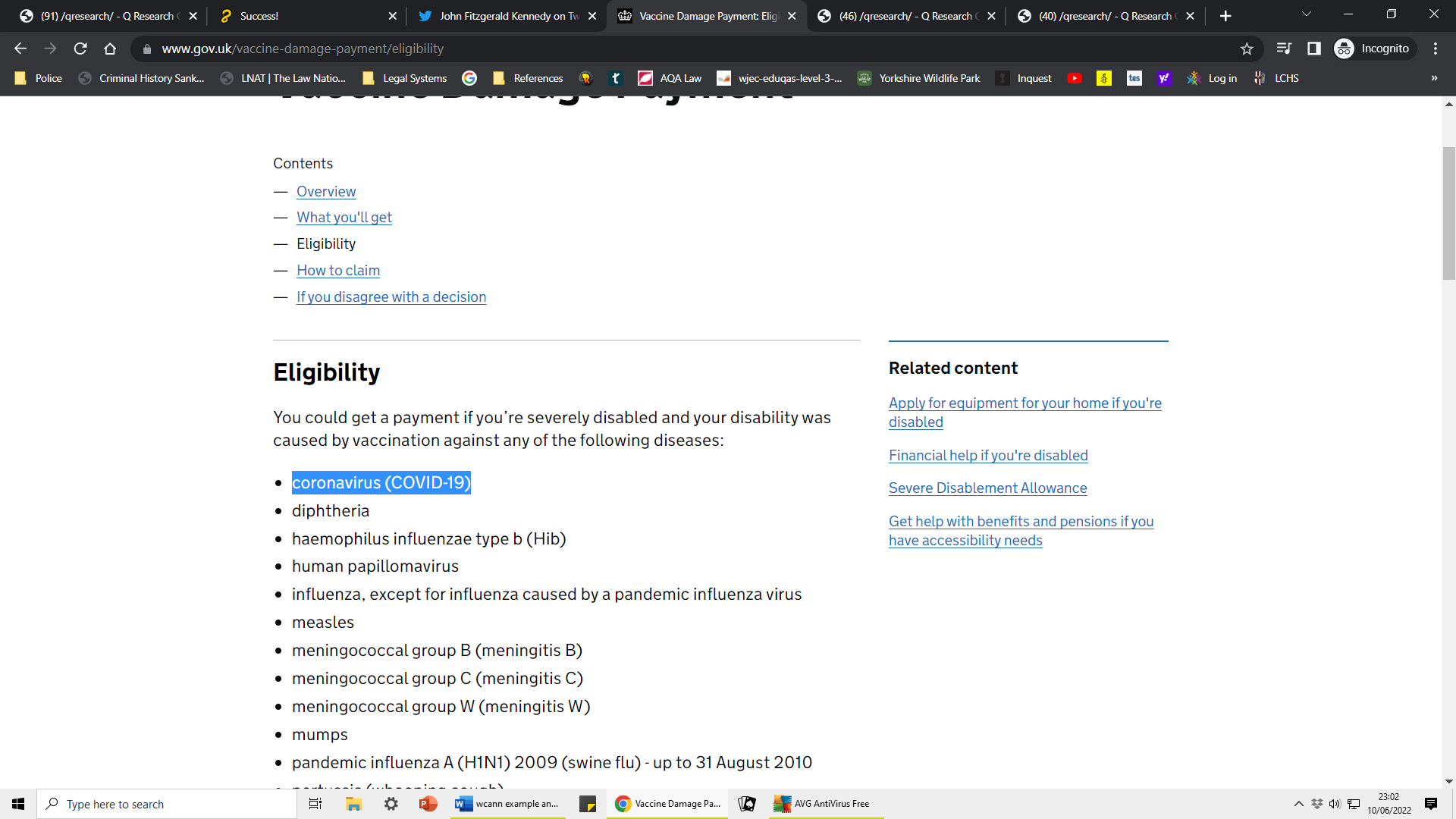This screenshot has height=819, width=1456.
Task: Open the YouTube bookmark icon
Action: [1075, 78]
